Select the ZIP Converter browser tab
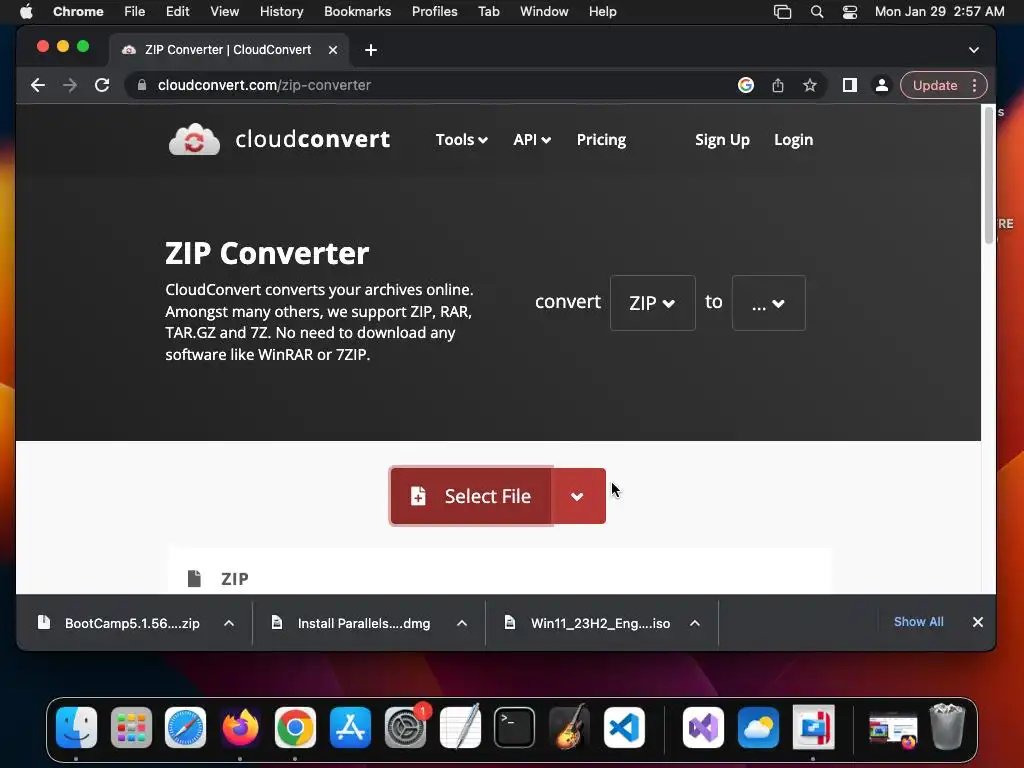The image size is (1024, 768). [229, 50]
